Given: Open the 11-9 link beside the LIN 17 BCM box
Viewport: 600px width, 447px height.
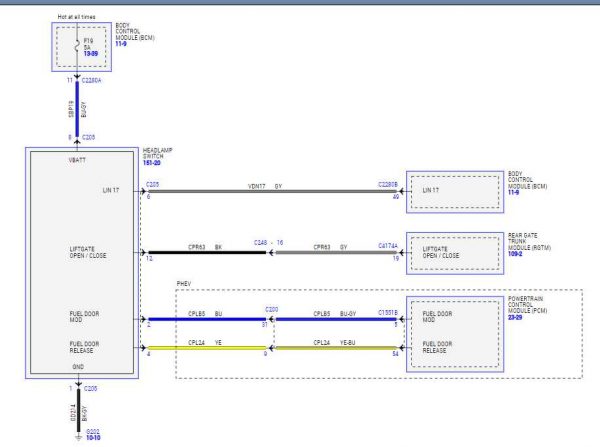Looking at the screenshot, I should pyautogui.click(x=514, y=192).
